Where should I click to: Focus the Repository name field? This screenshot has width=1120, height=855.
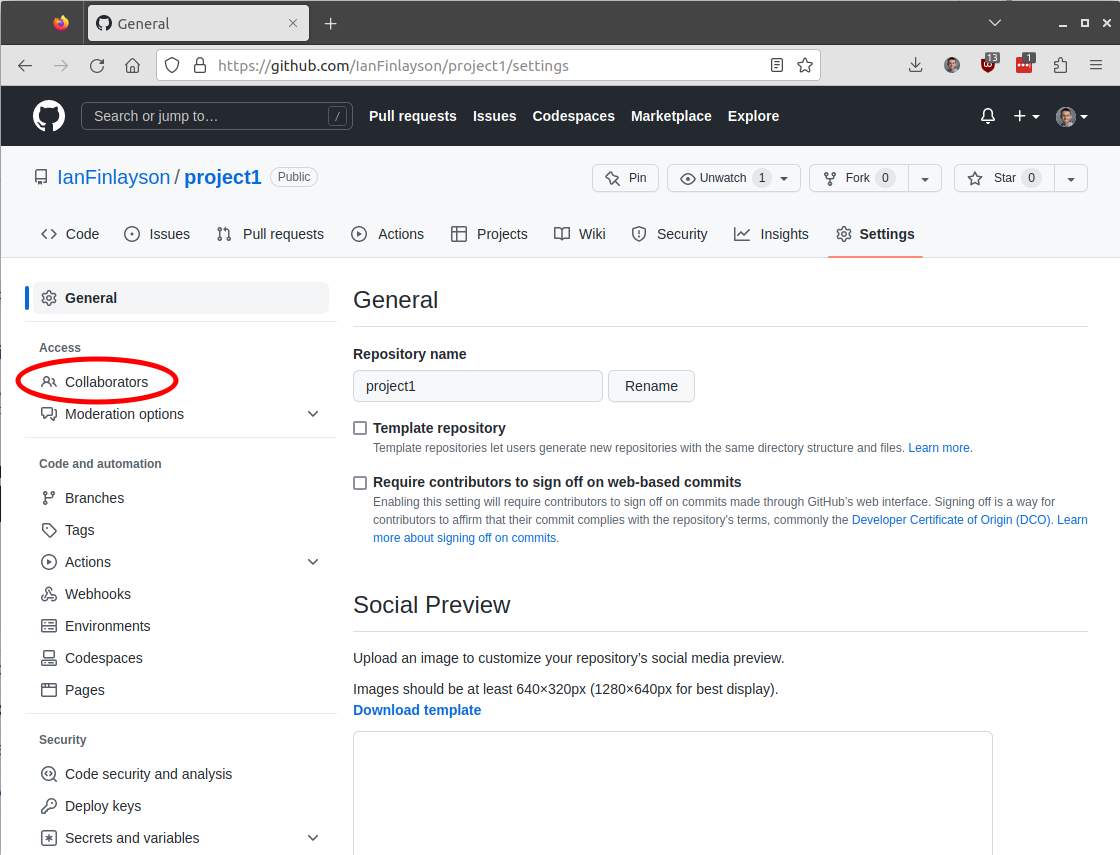478,386
